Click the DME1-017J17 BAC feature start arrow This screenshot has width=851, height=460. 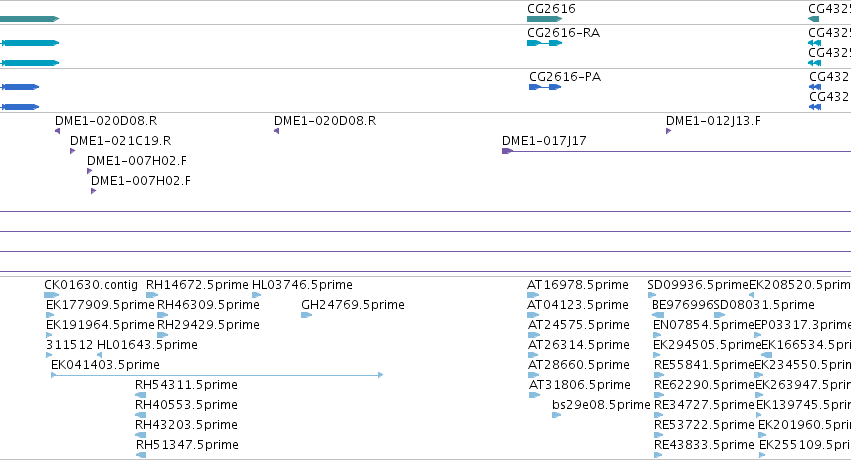click(507, 151)
